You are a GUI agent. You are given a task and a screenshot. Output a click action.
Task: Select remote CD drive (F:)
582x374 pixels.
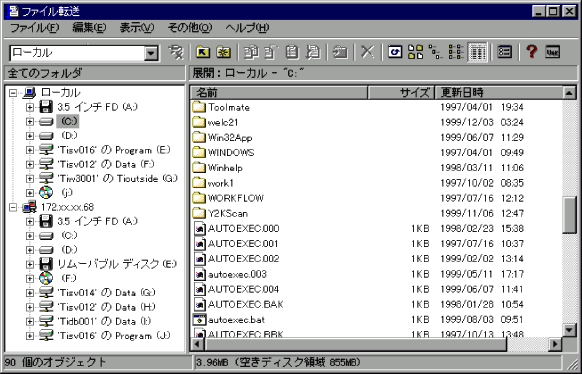click(69, 278)
